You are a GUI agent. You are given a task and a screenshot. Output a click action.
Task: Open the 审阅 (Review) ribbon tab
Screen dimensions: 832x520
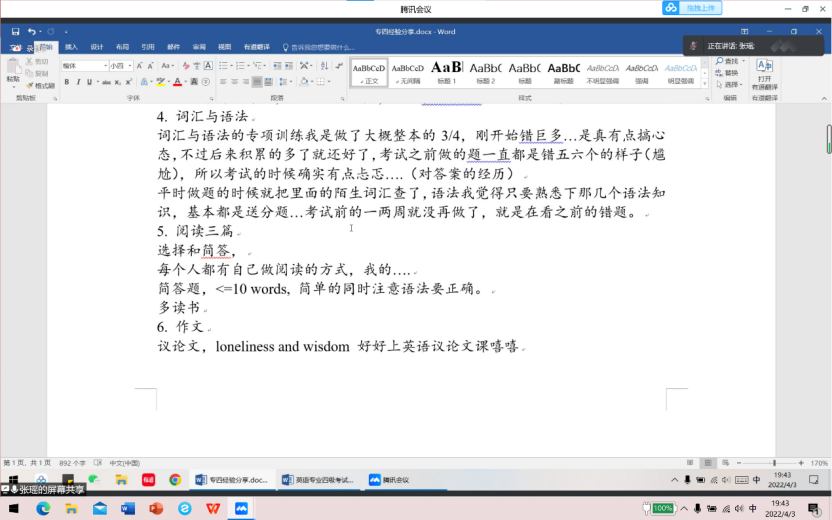pos(199,47)
